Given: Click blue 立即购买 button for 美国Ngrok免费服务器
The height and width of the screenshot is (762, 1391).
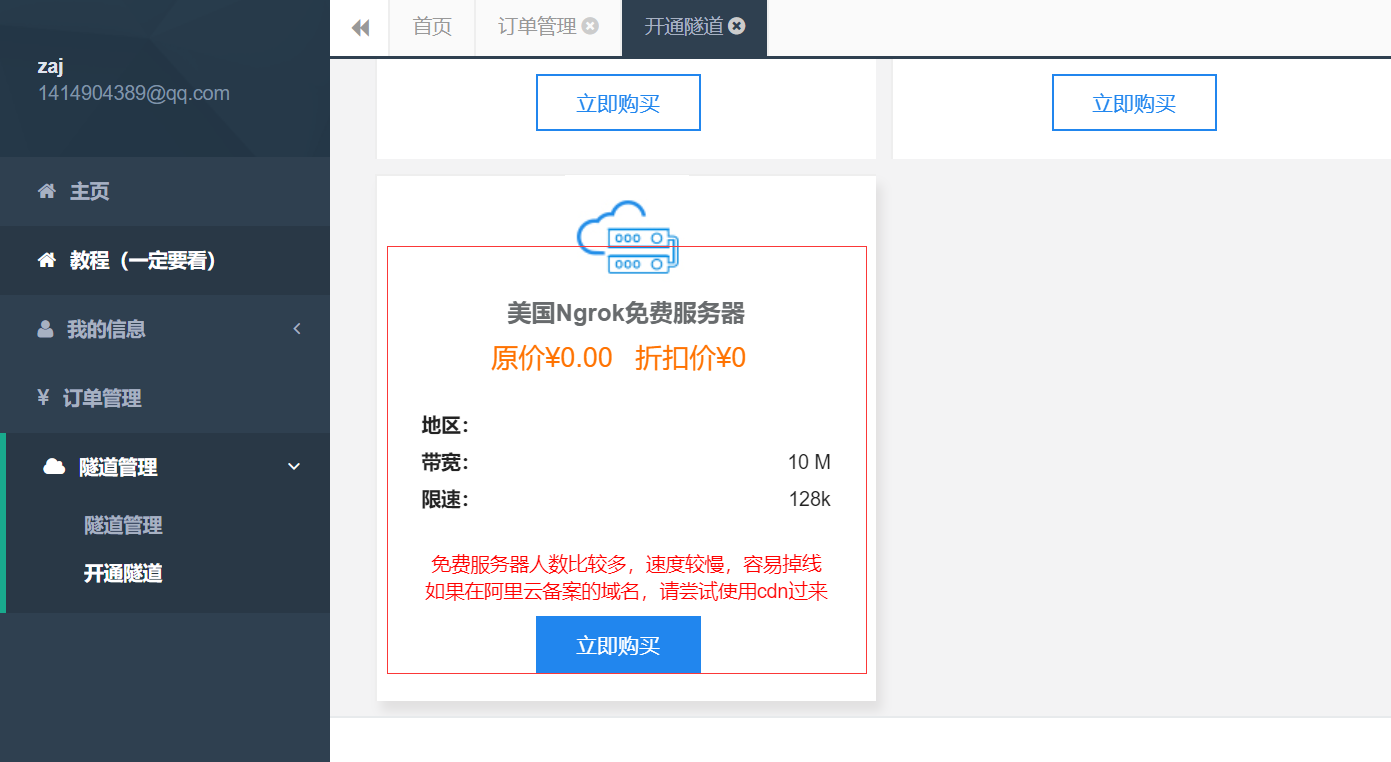Looking at the screenshot, I should 618,645.
